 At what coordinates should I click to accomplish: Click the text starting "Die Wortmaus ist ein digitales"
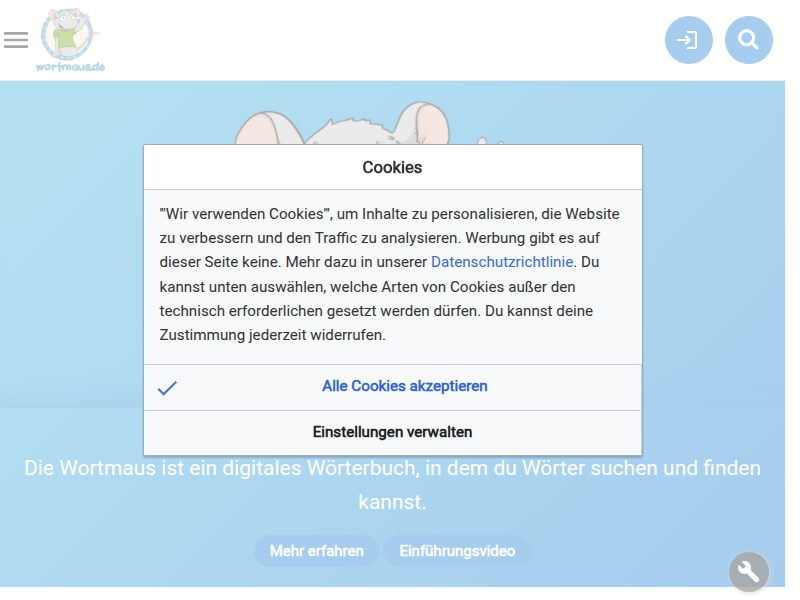click(x=392, y=485)
